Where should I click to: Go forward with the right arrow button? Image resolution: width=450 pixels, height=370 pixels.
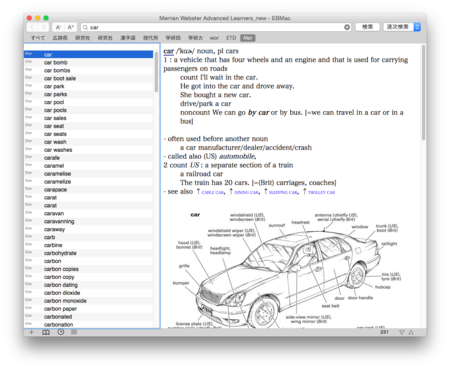(x=43, y=27)
